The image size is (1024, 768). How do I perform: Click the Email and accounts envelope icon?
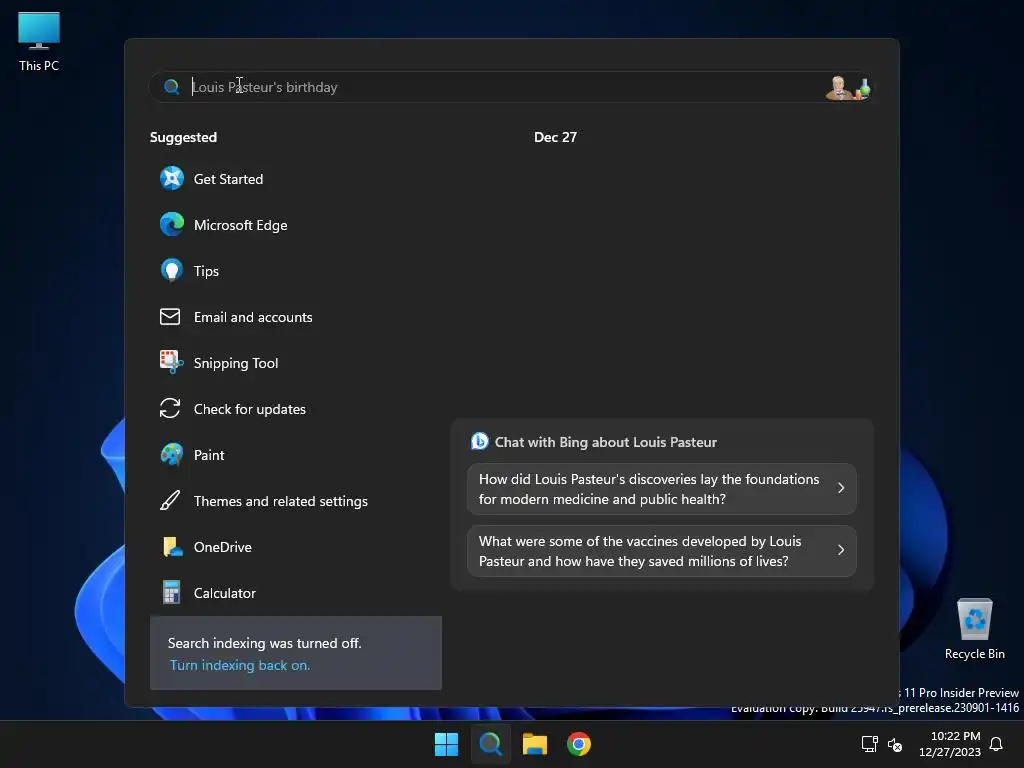[170, 317]
